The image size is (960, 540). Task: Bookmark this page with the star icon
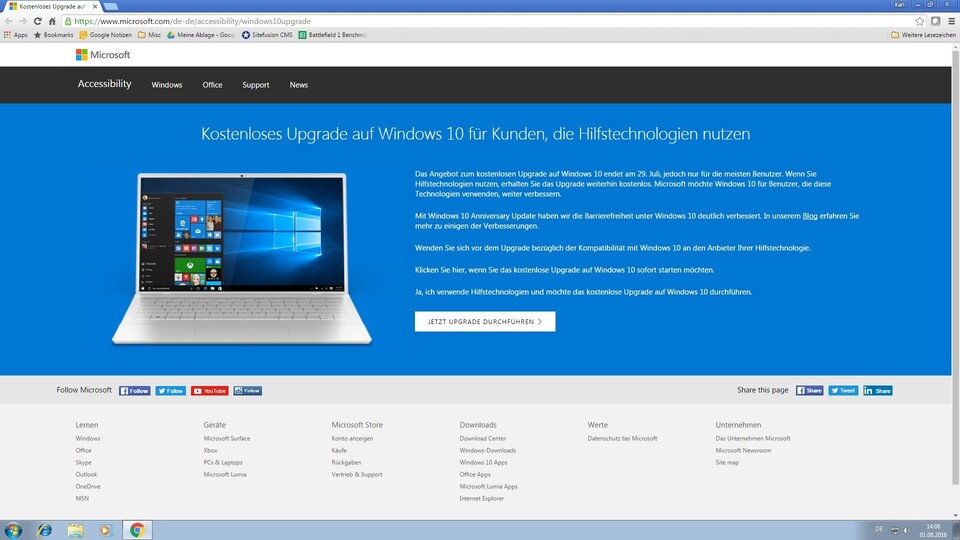point(919,20)
